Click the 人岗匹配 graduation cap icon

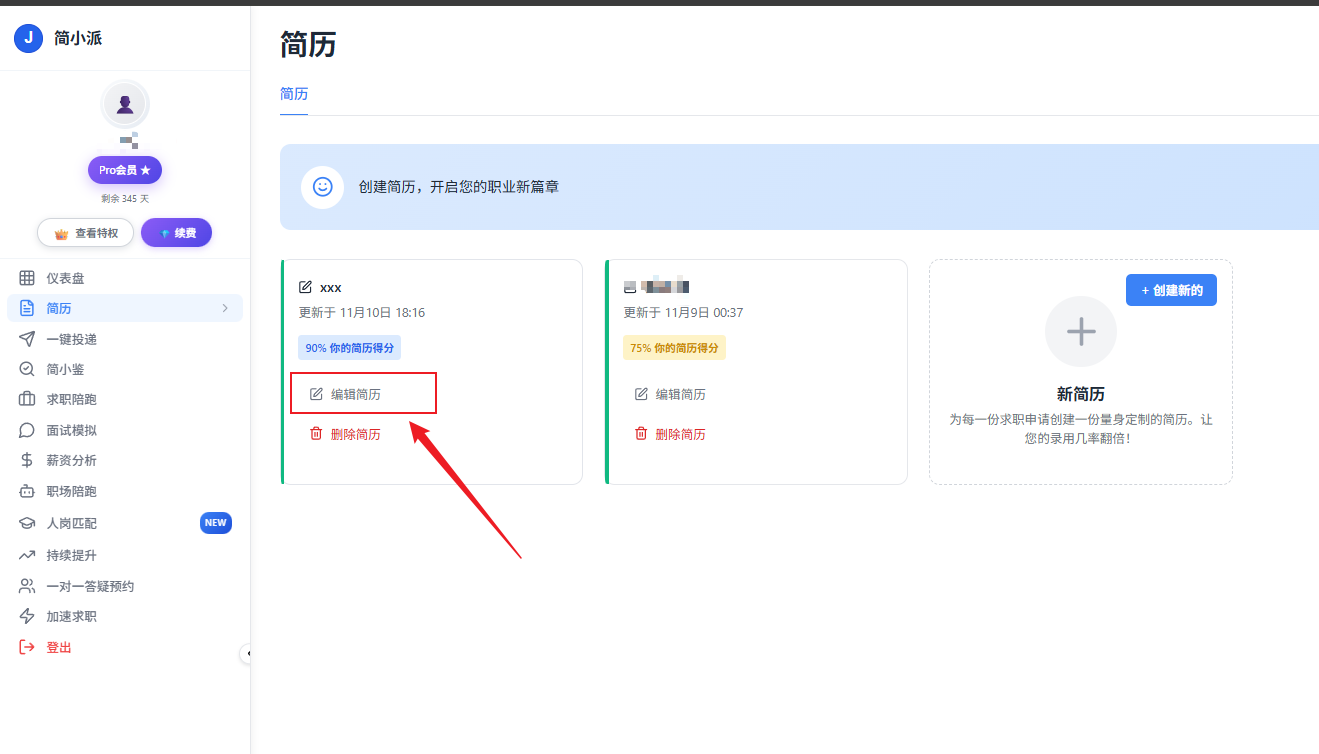[x=25, y=523]
